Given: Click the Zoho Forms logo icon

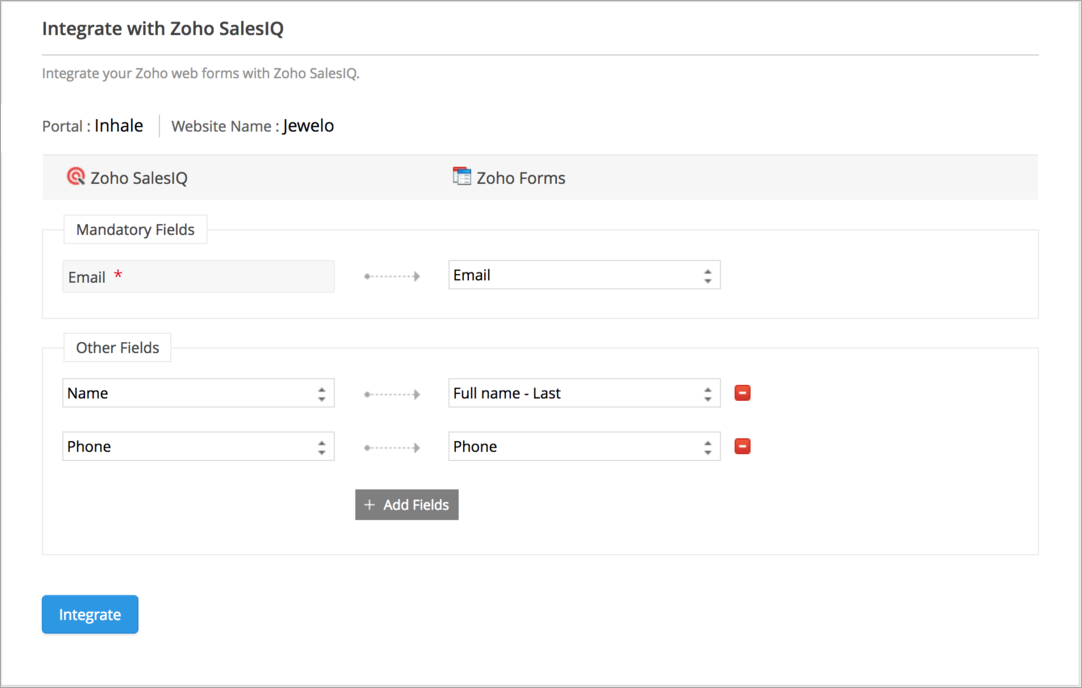Looking at the screenshot, I should [462, 176].
